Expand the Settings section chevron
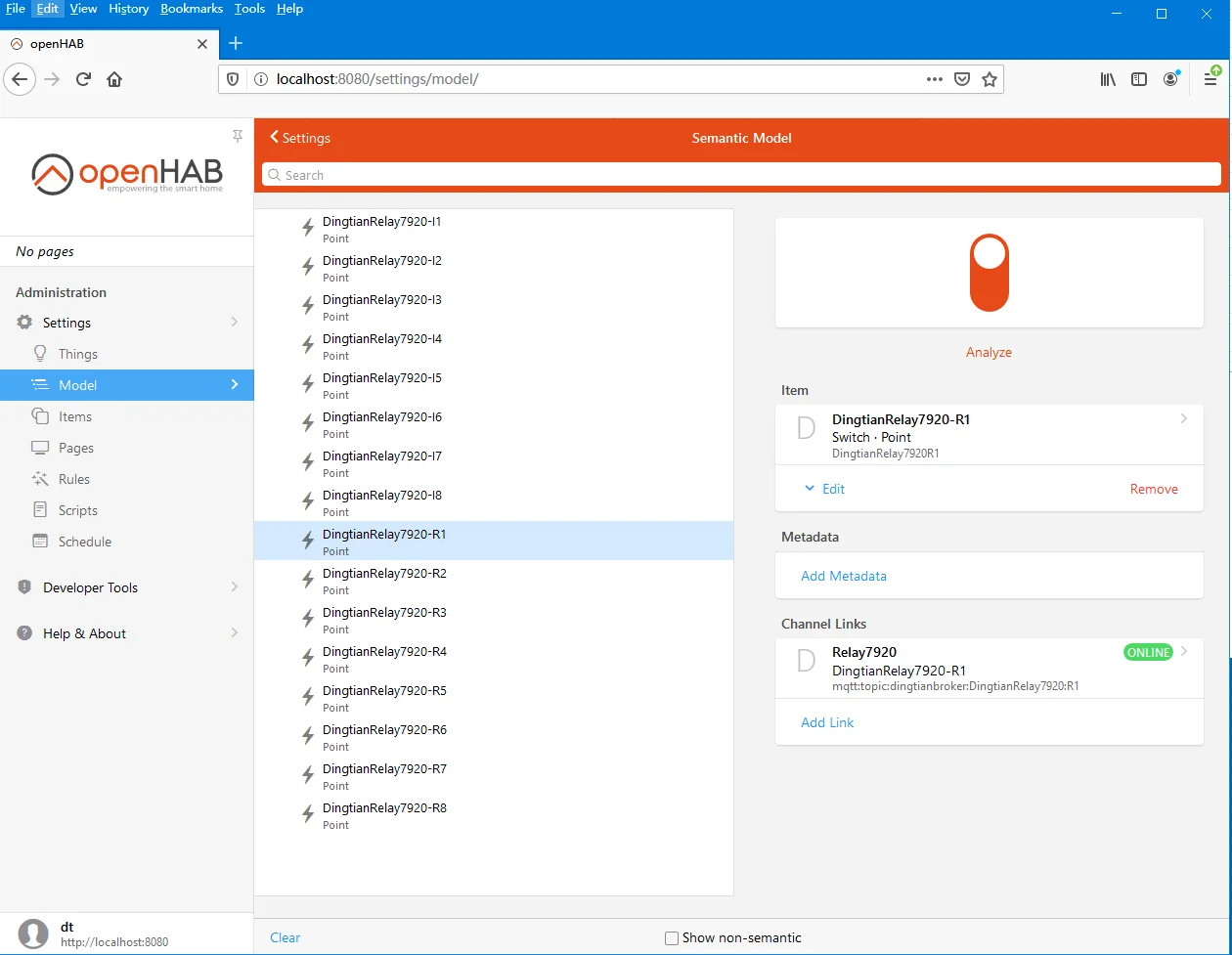The height and width of the screenshot is (955, 1232). [x=234, y=323]
